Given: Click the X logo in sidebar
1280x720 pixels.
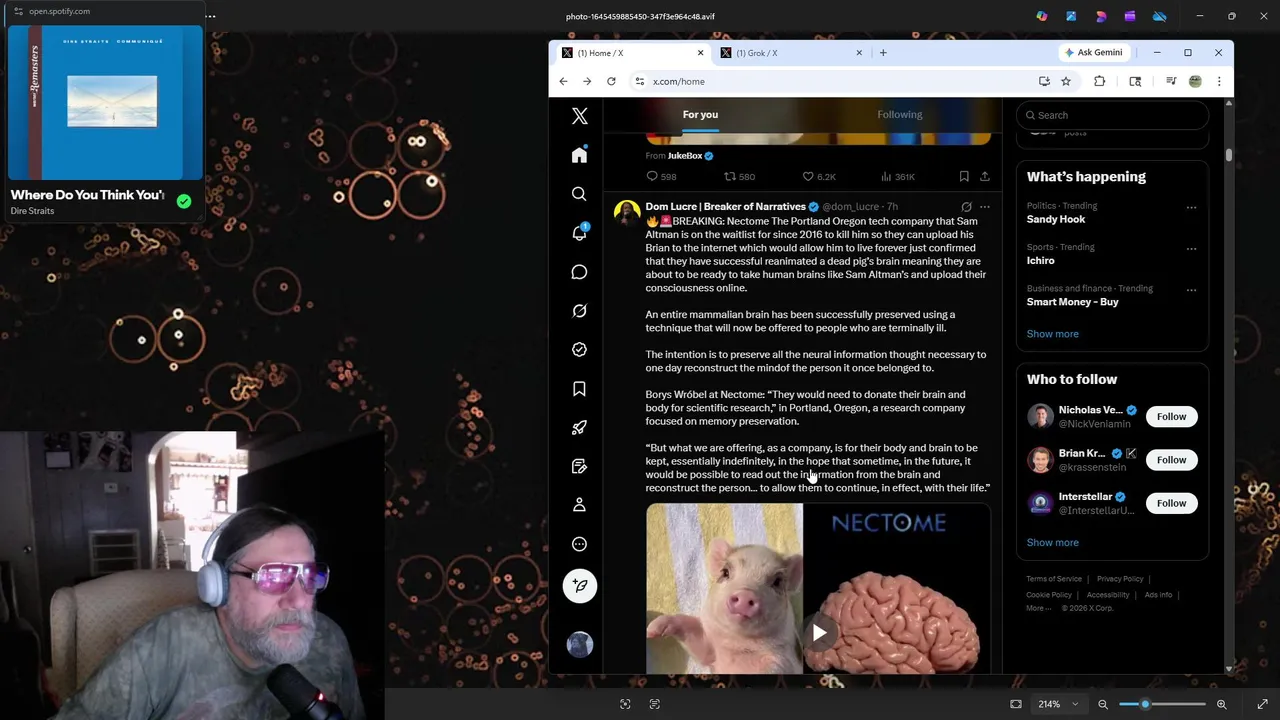Looking at the screenshot, I should (x=579, y=116).
